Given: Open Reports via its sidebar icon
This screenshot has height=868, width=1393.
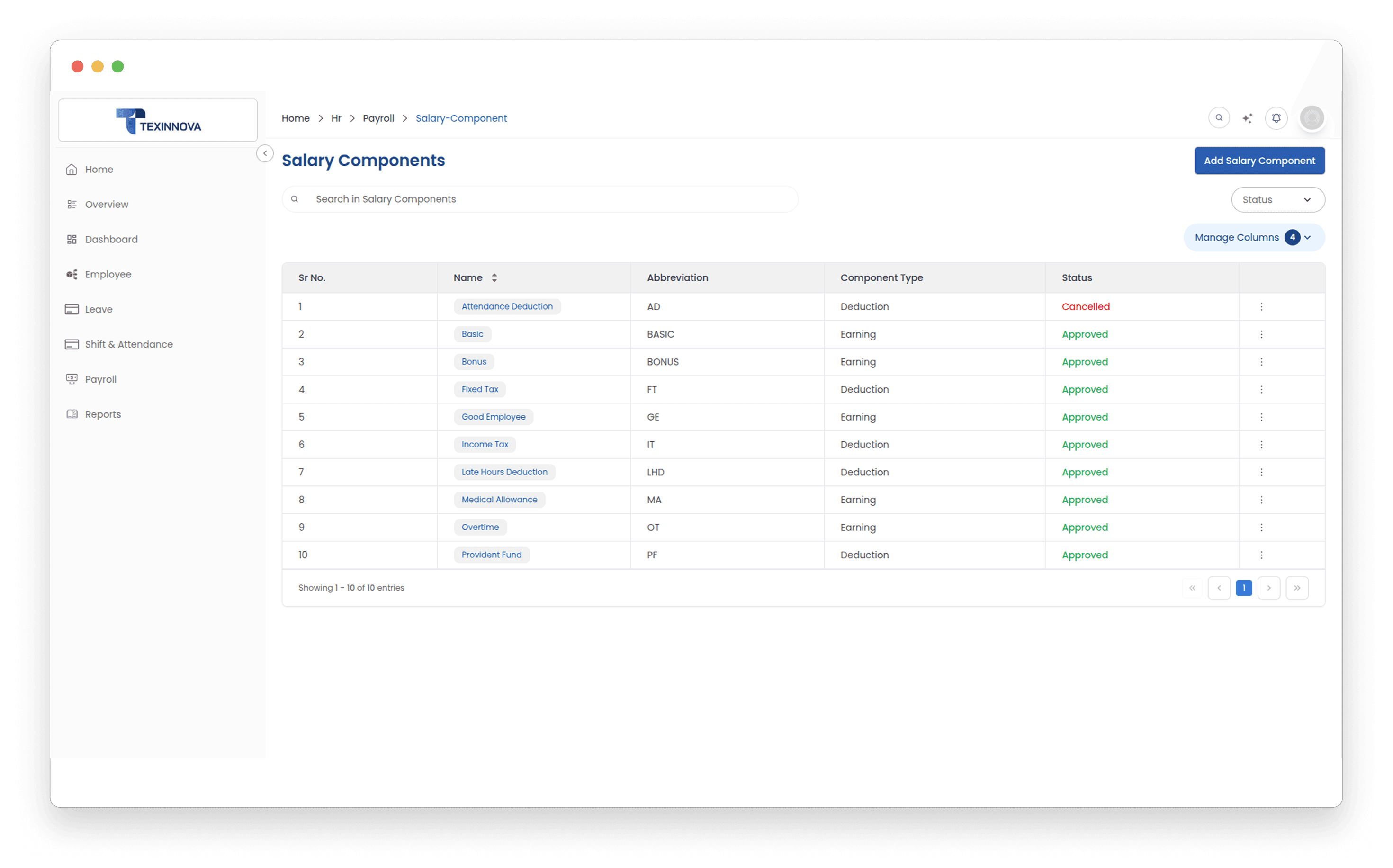Looking at the screenshot, I should pos(72,414).
